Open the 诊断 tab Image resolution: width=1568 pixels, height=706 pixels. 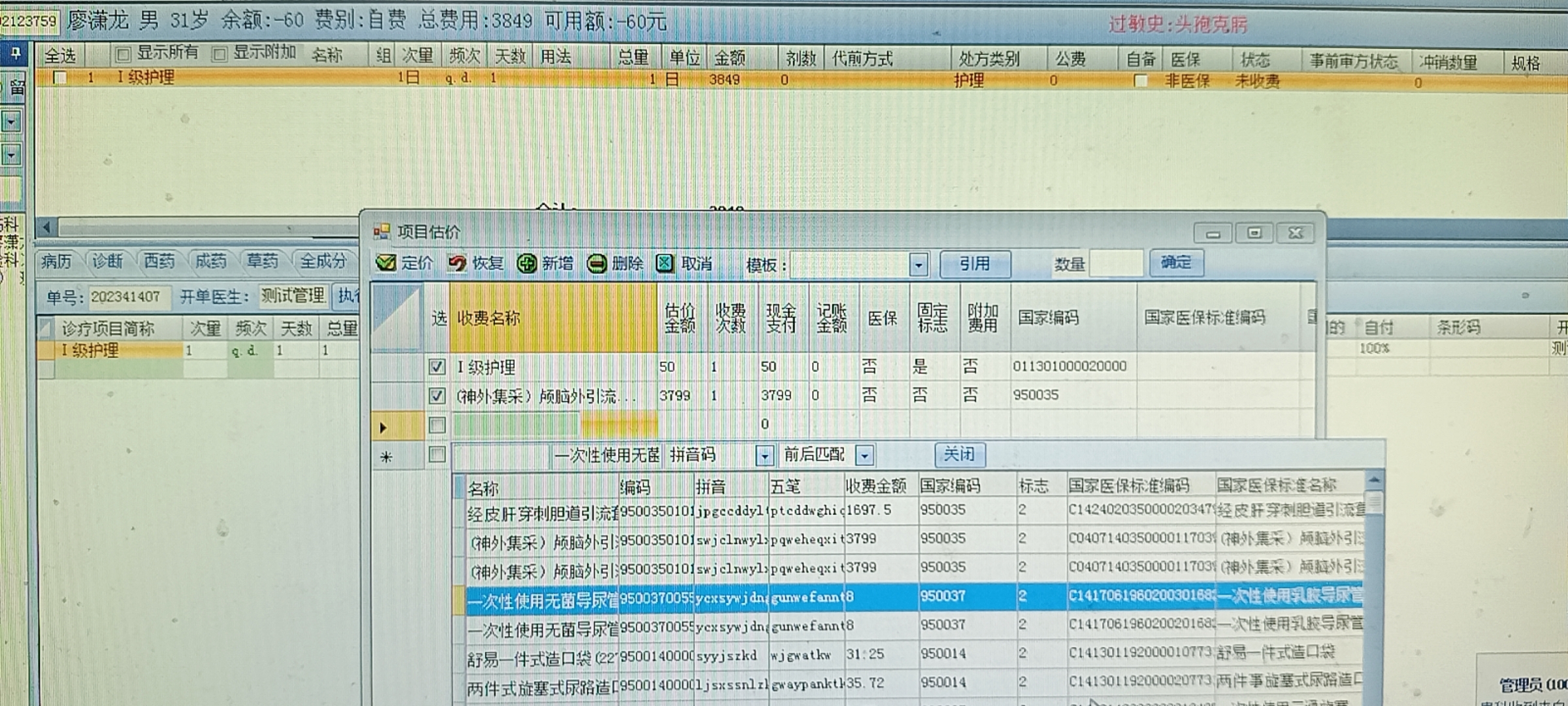pyautogui.click(x=107, y=261)
